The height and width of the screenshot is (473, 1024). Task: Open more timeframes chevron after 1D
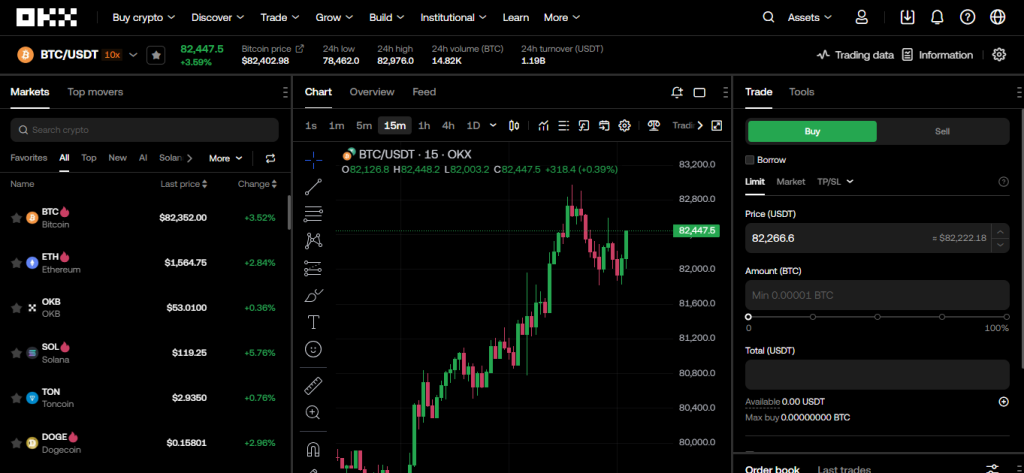point(493,125)
